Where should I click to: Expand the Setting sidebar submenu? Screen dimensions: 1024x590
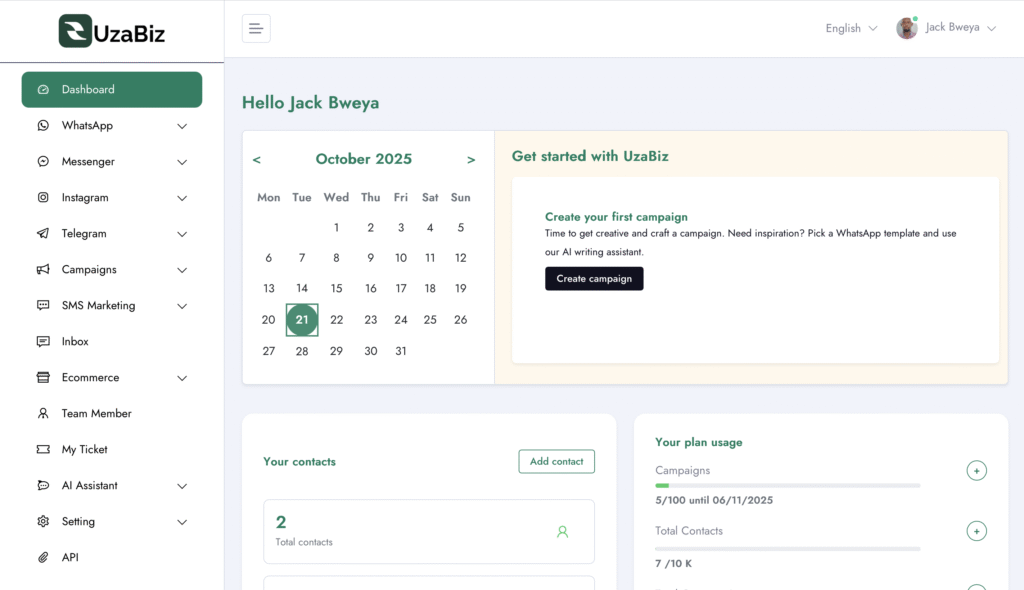point(182,522)
